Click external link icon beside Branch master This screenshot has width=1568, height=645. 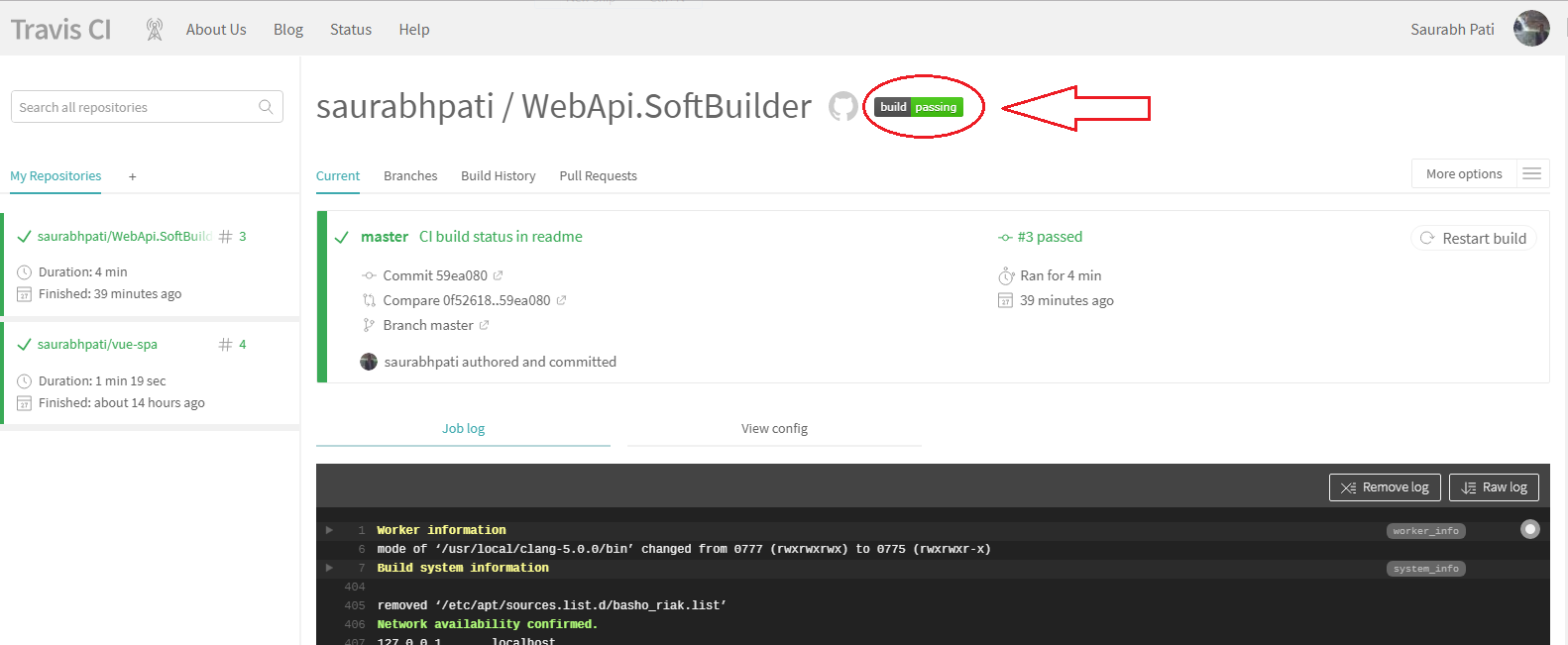click(x=484, y=325)
